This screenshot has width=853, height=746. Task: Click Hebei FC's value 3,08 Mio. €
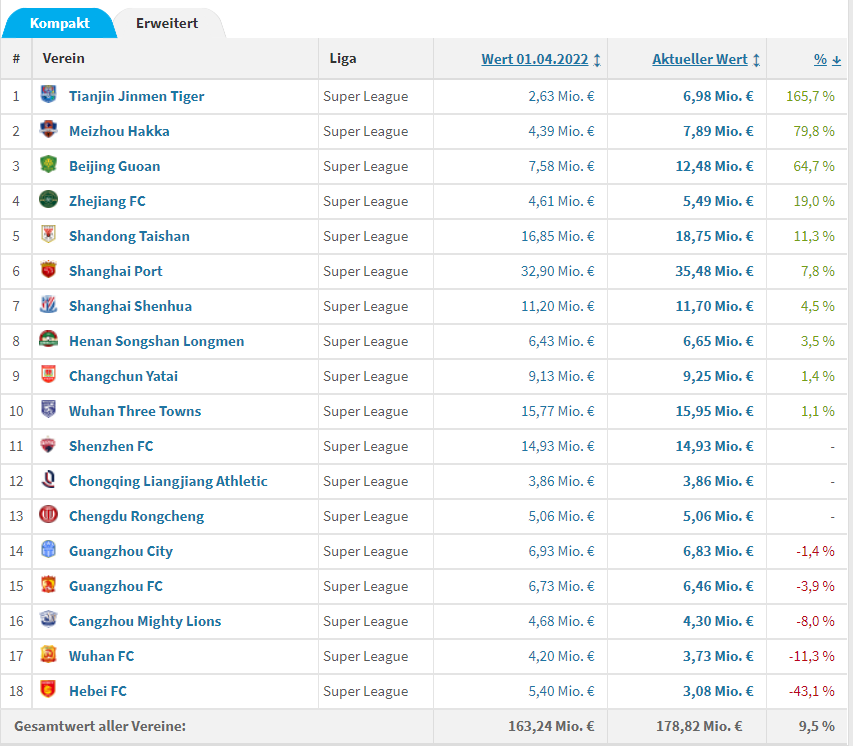(x=718, y=691)
